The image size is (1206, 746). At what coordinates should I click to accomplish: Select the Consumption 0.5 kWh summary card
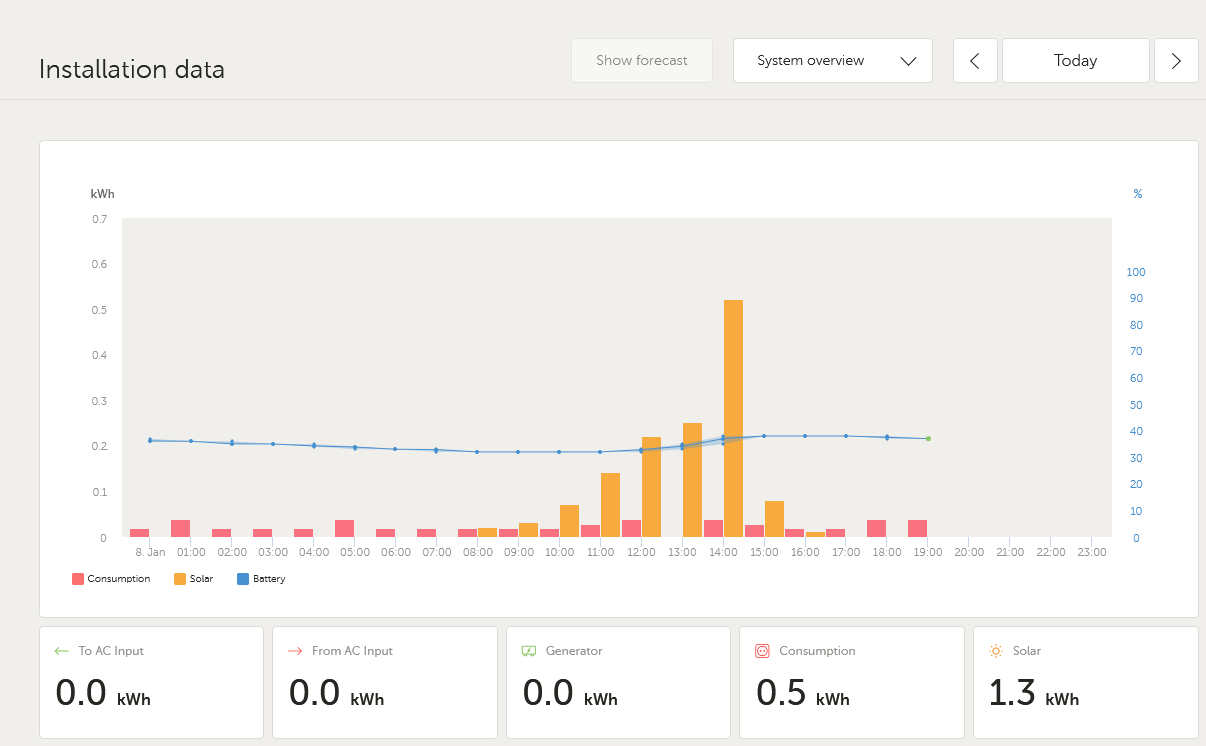coord(851,682)
